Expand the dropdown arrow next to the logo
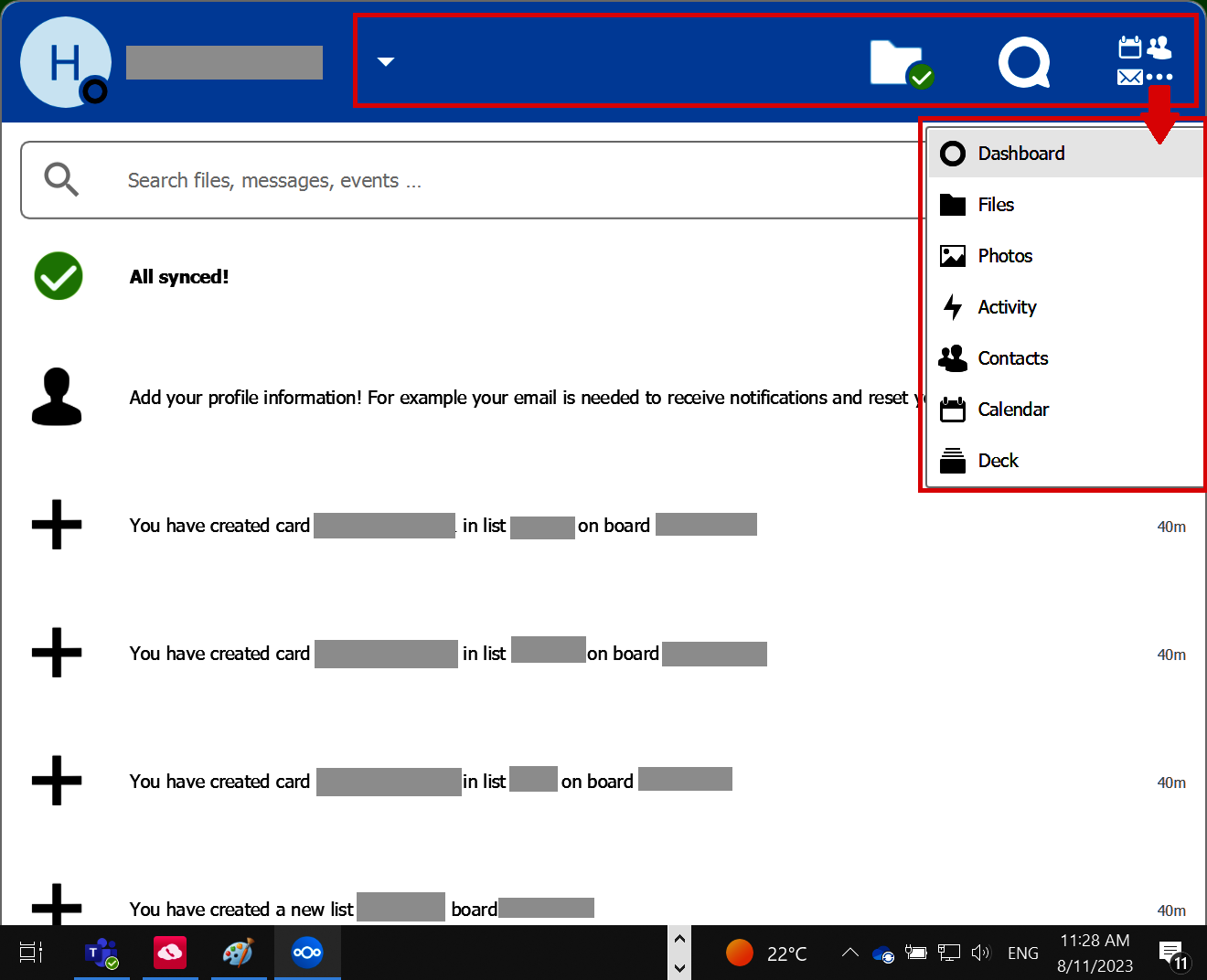The image size is (1207, 980). click(x=385, y=62)
